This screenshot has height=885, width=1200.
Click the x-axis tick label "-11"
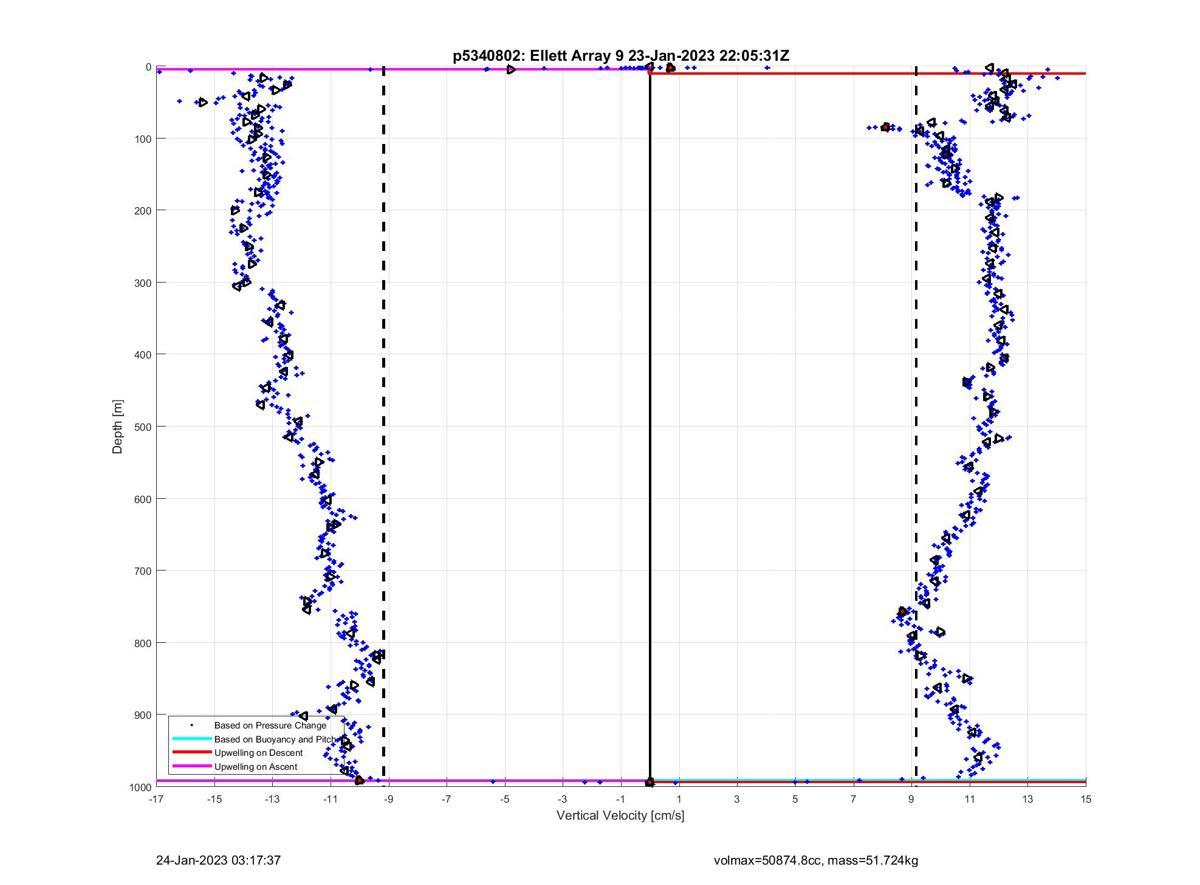click(330, 799)
